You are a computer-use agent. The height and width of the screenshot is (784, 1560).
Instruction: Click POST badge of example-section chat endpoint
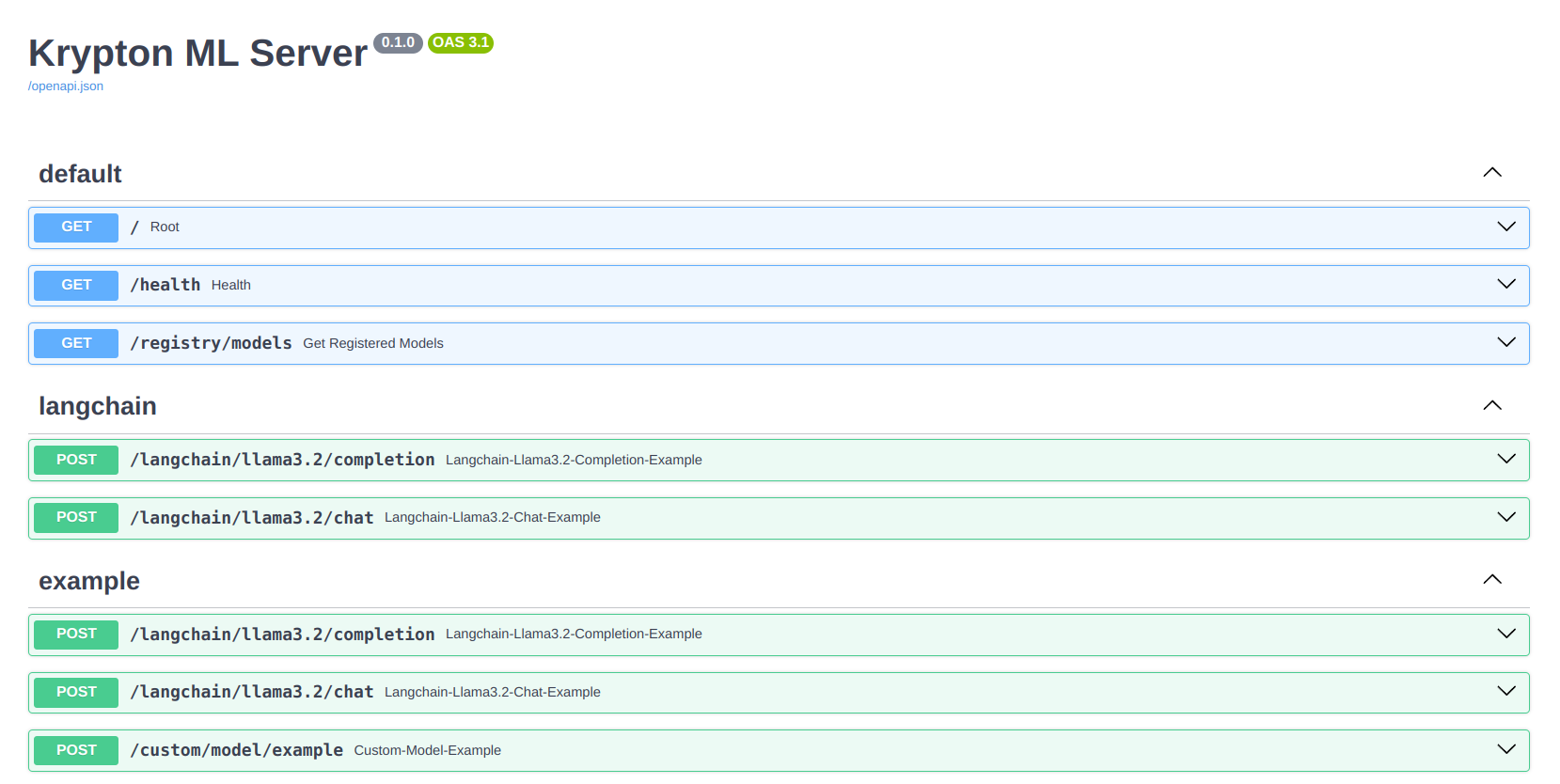(x=76, y=693)
